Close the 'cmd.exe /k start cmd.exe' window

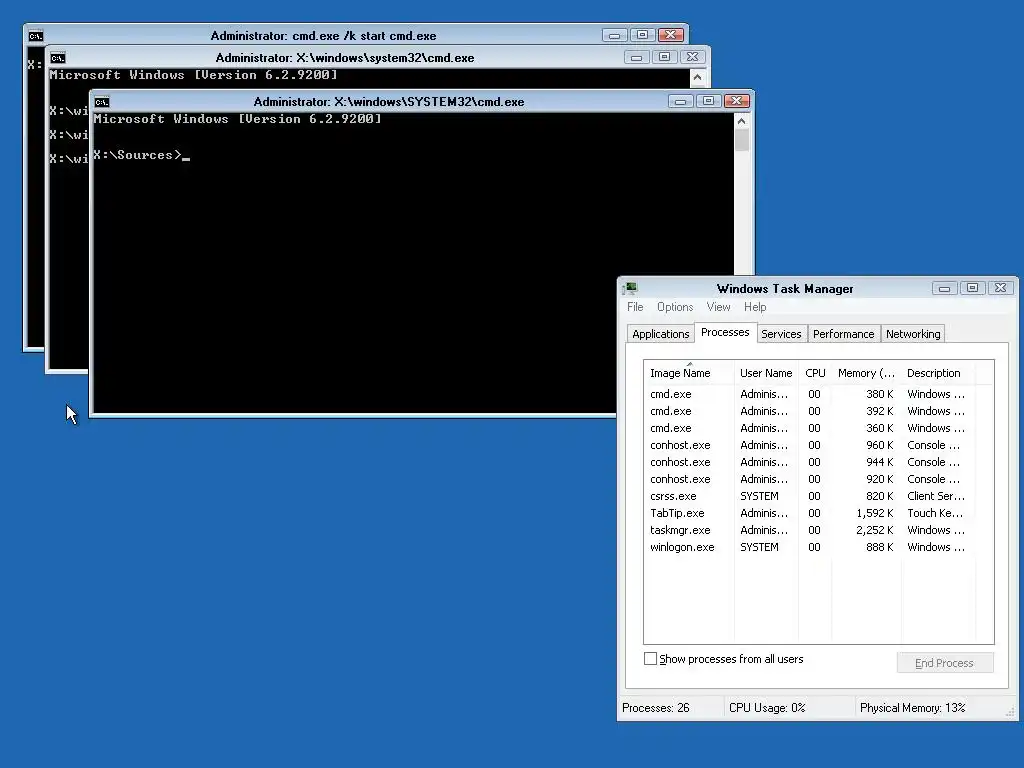pos(671,35)
